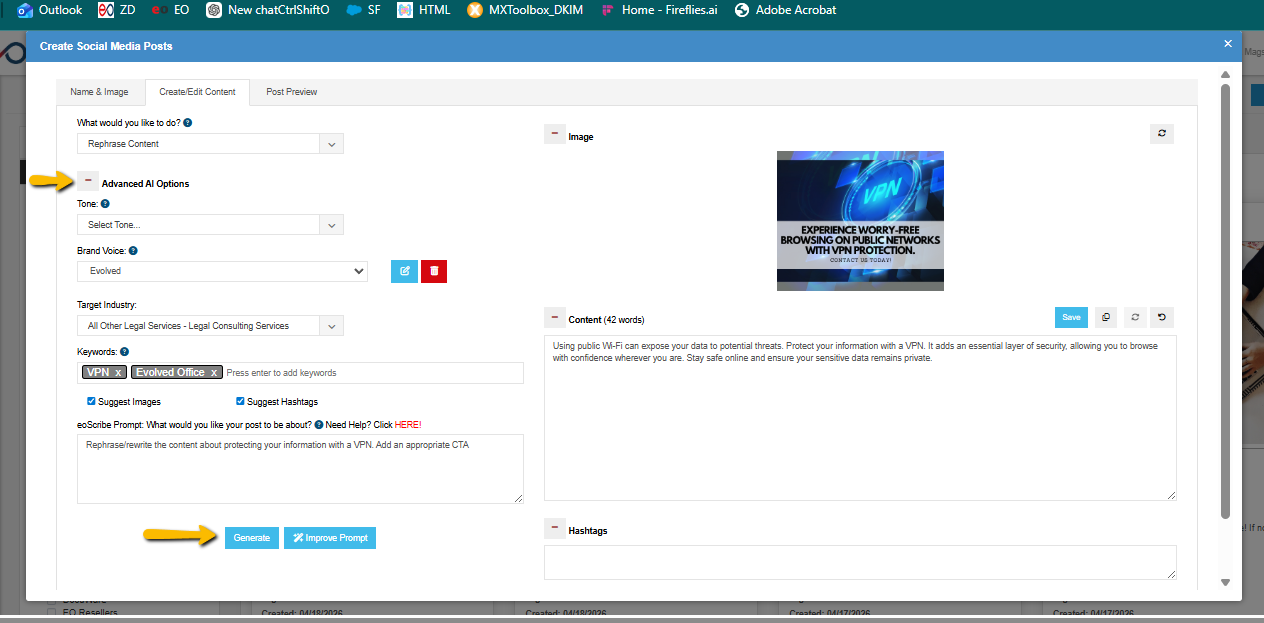
Task: Collapse the Content section
Action: coord(555,317)
